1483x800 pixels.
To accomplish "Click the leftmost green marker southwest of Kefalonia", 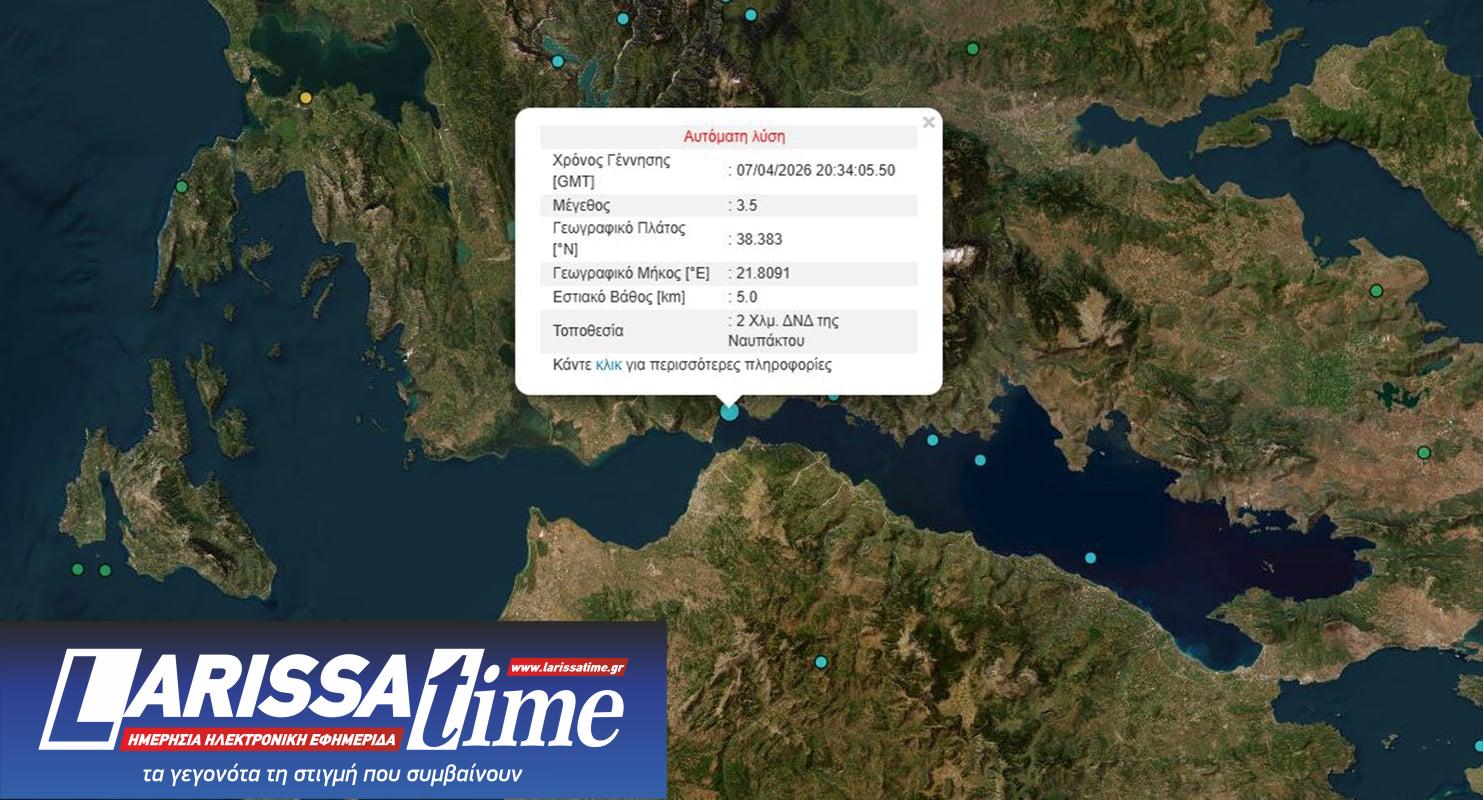I will coord(78,569).
